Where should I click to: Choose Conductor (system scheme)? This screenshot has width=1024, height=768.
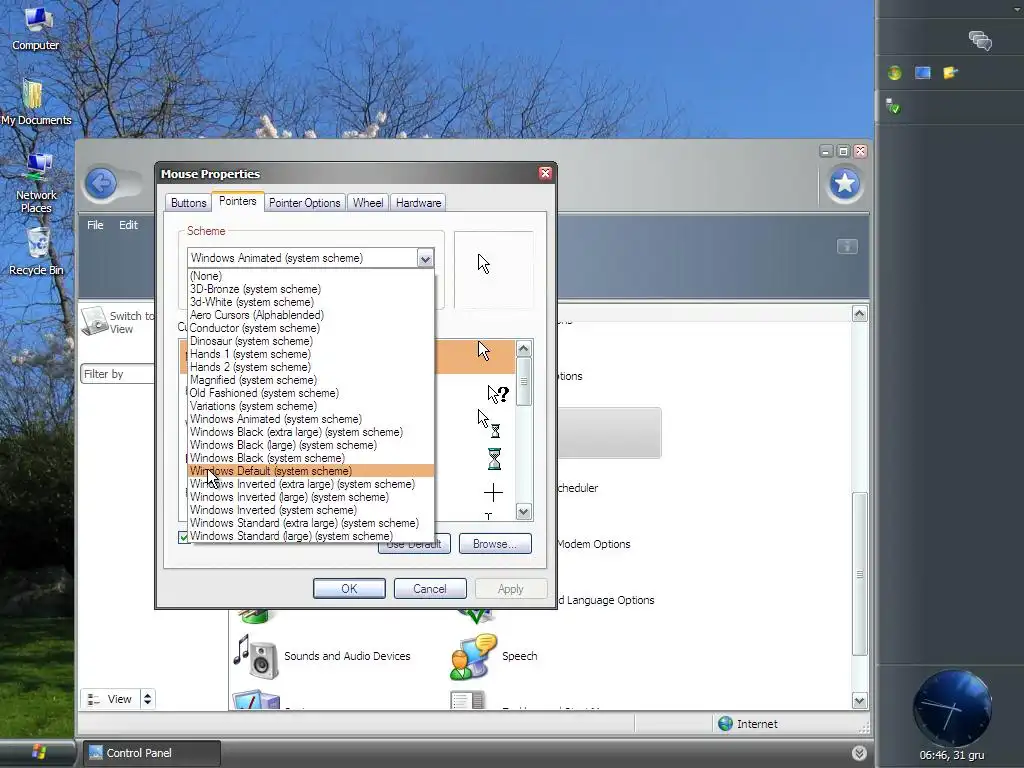(x=311, y=328)
